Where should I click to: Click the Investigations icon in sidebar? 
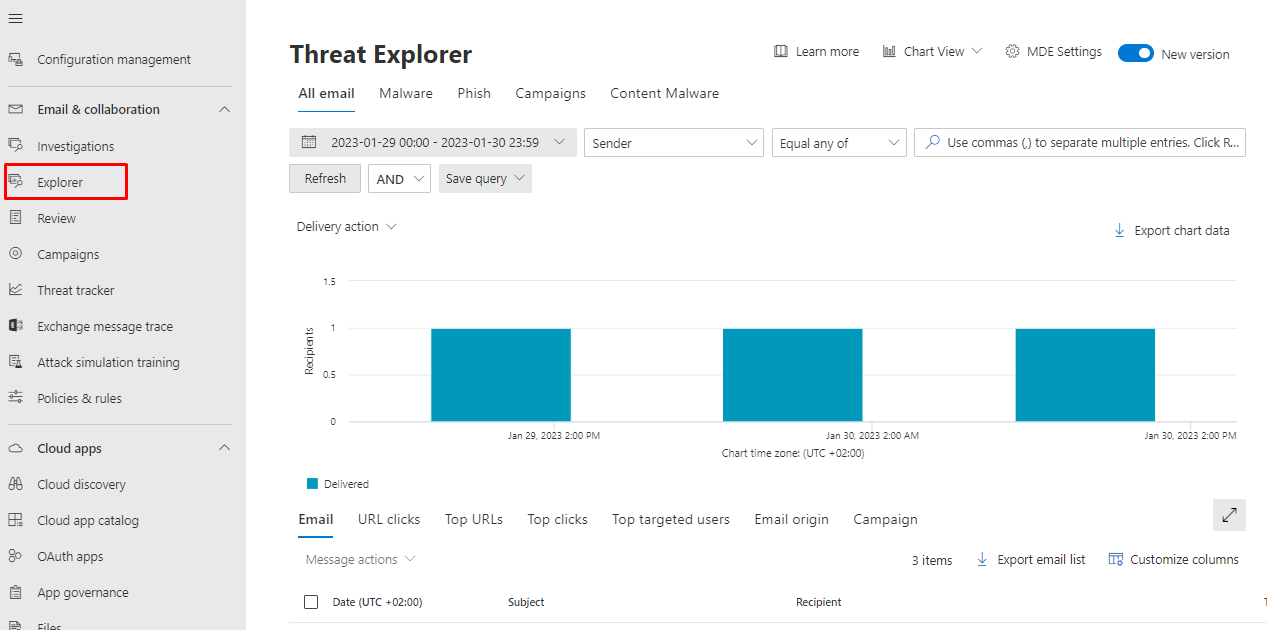(16, 146)
